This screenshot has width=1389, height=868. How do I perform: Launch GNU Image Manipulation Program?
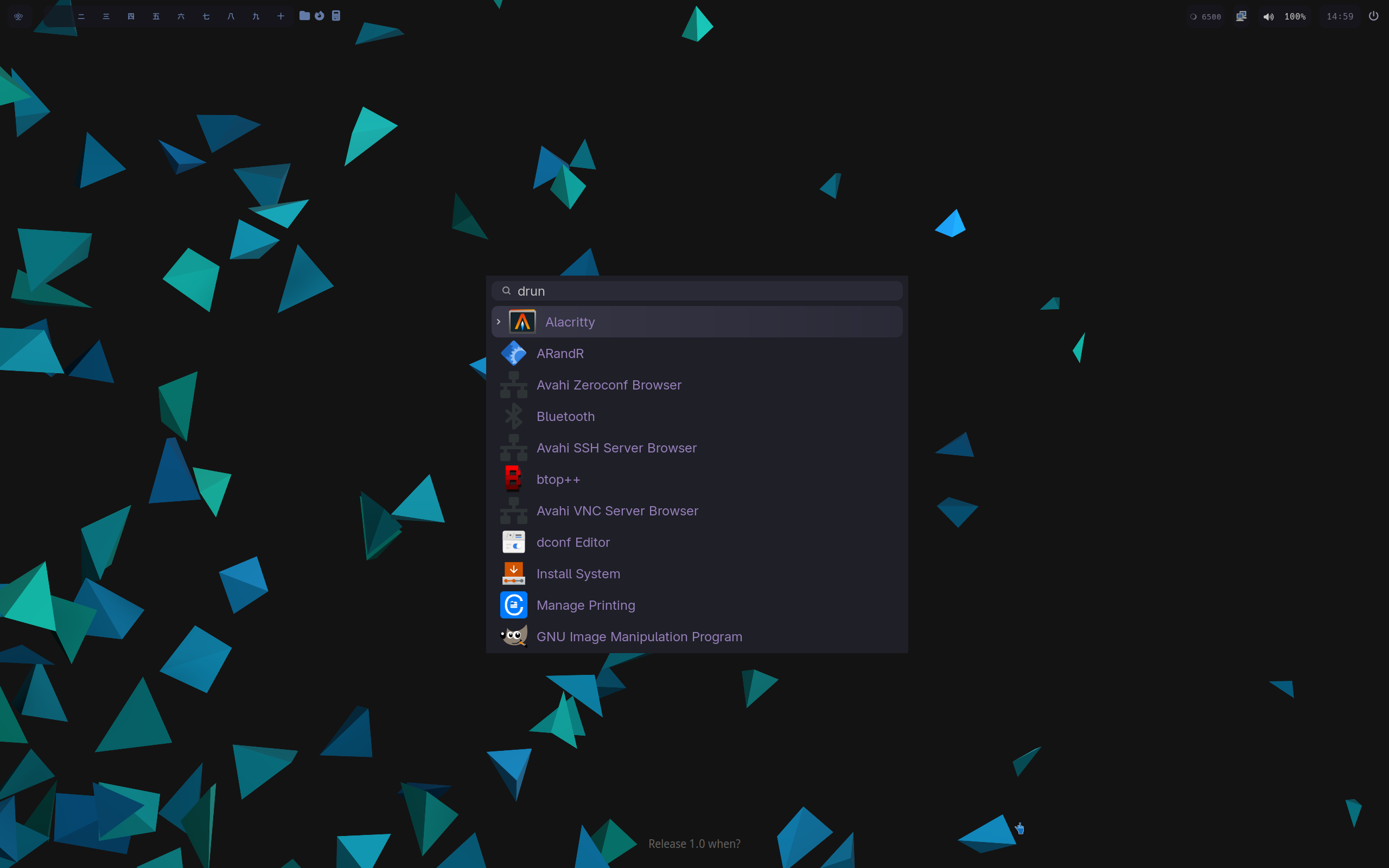pos(697,637)
